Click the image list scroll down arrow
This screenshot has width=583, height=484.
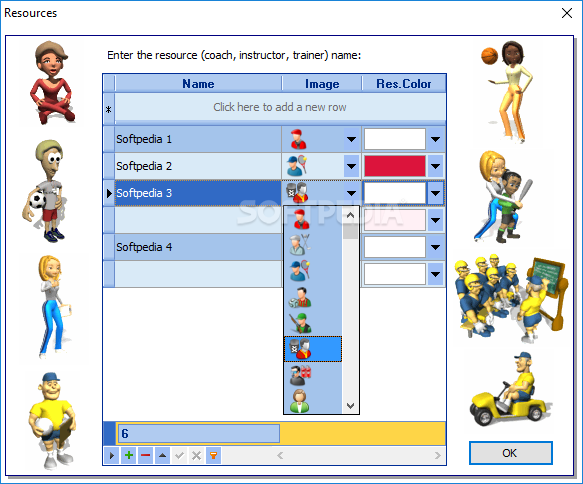pos(350,405)
